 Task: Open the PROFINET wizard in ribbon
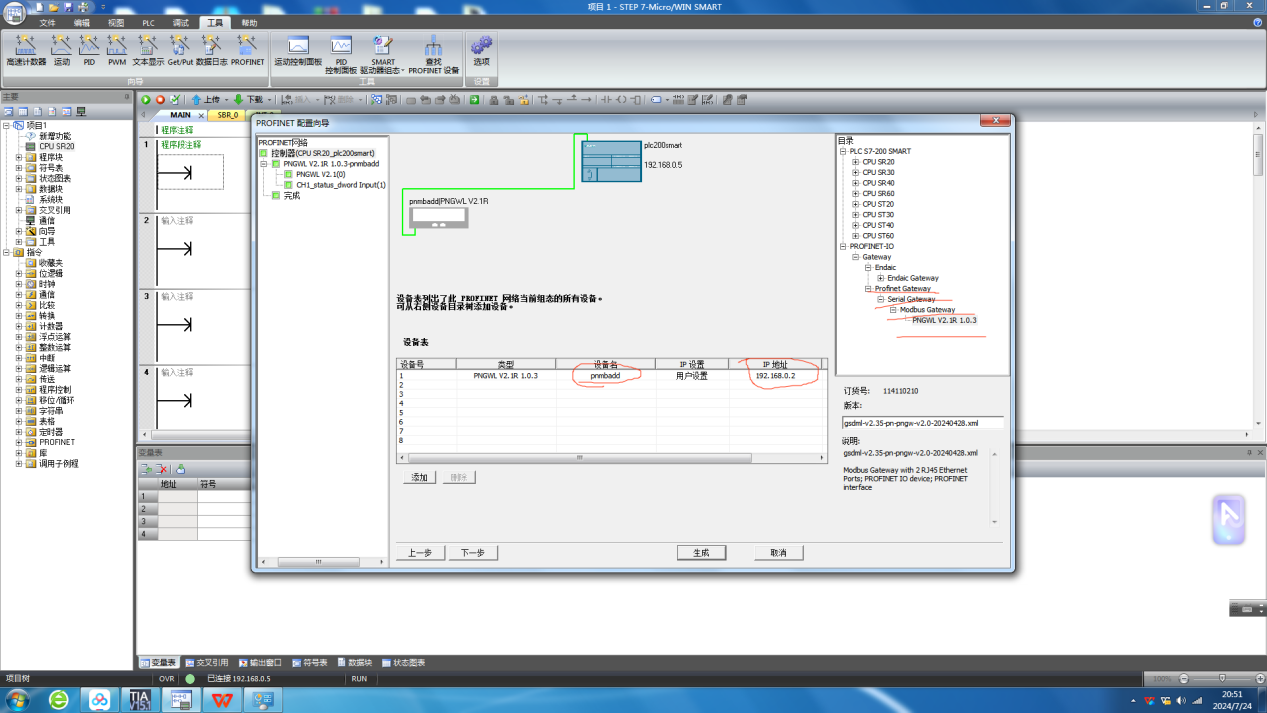click(247, 50)
